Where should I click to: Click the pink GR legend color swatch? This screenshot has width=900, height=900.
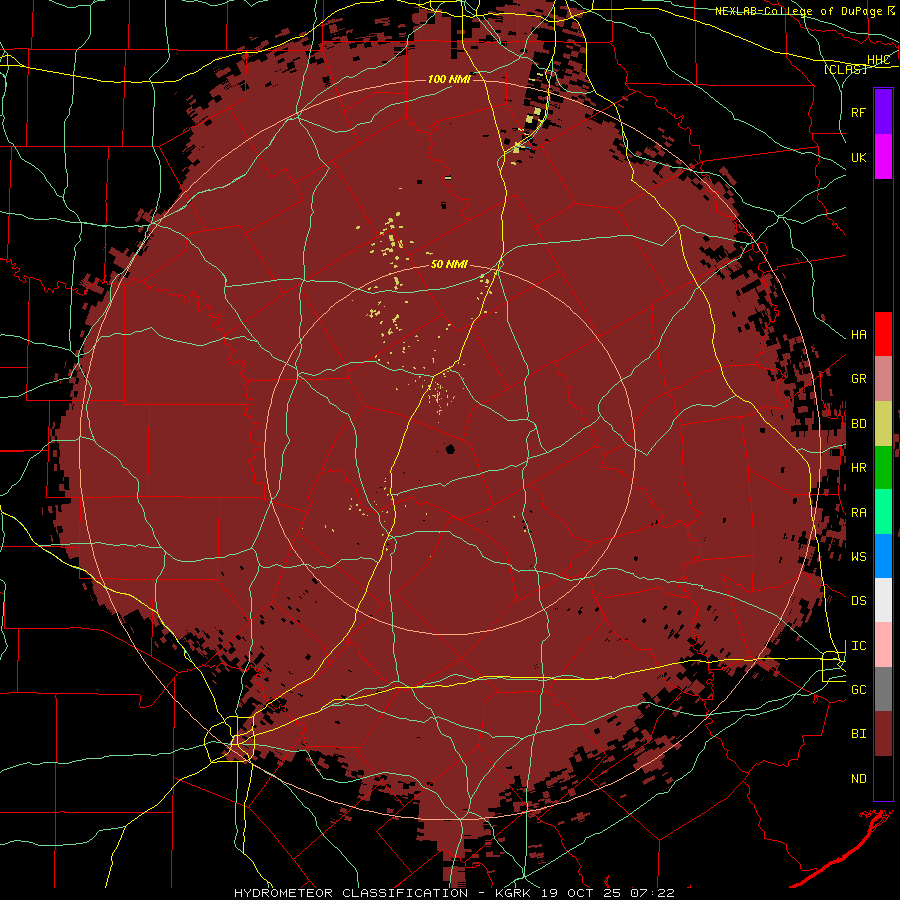click(883, 379)
